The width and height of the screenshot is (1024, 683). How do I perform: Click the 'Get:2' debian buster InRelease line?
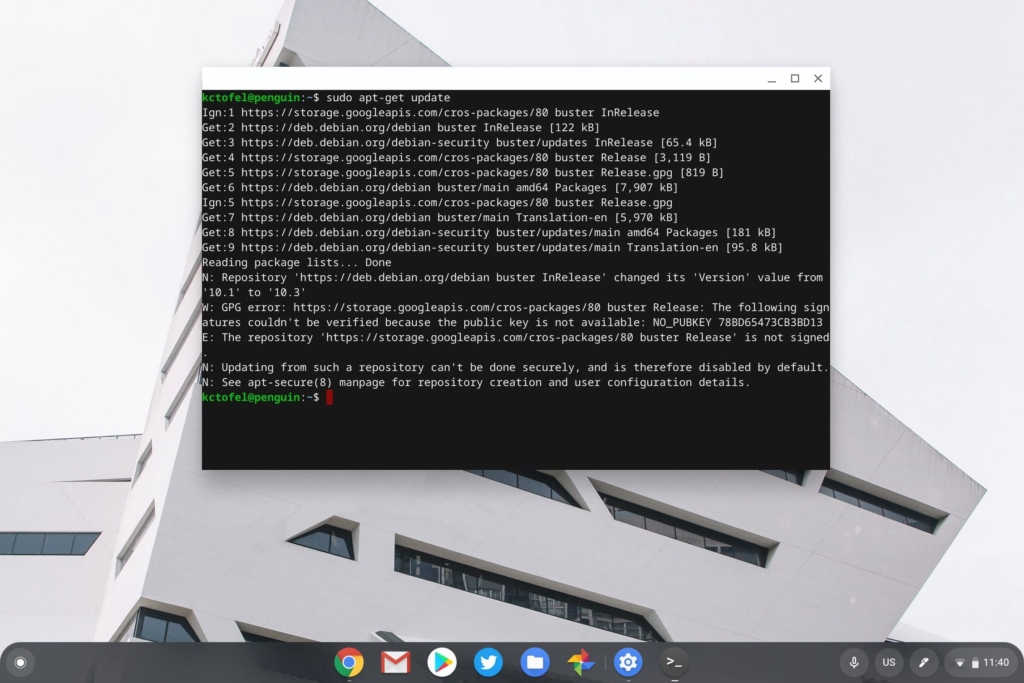pos(400,127)
